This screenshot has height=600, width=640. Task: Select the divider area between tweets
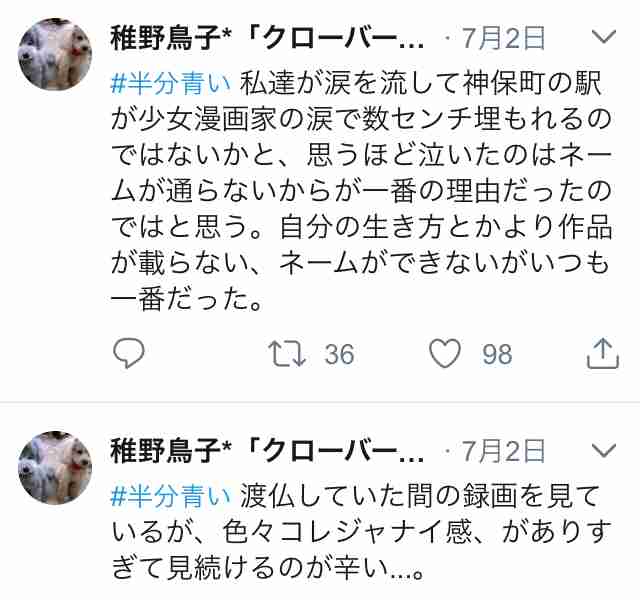coord(320,402)
